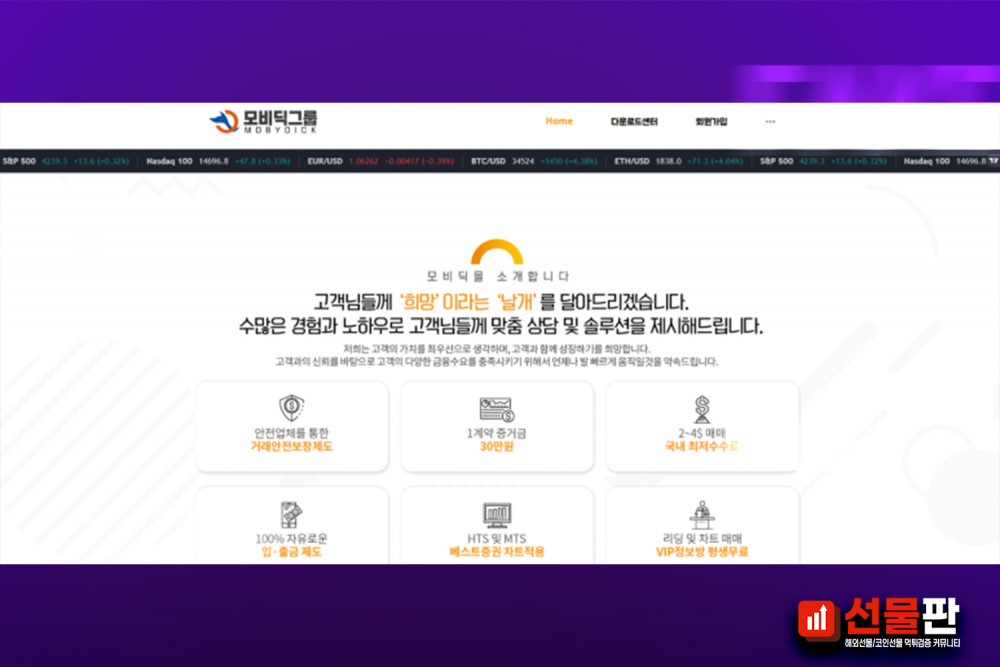1000x667 pixels.
Task: Open the 다운로드센터 menu item
Action: 634,122
